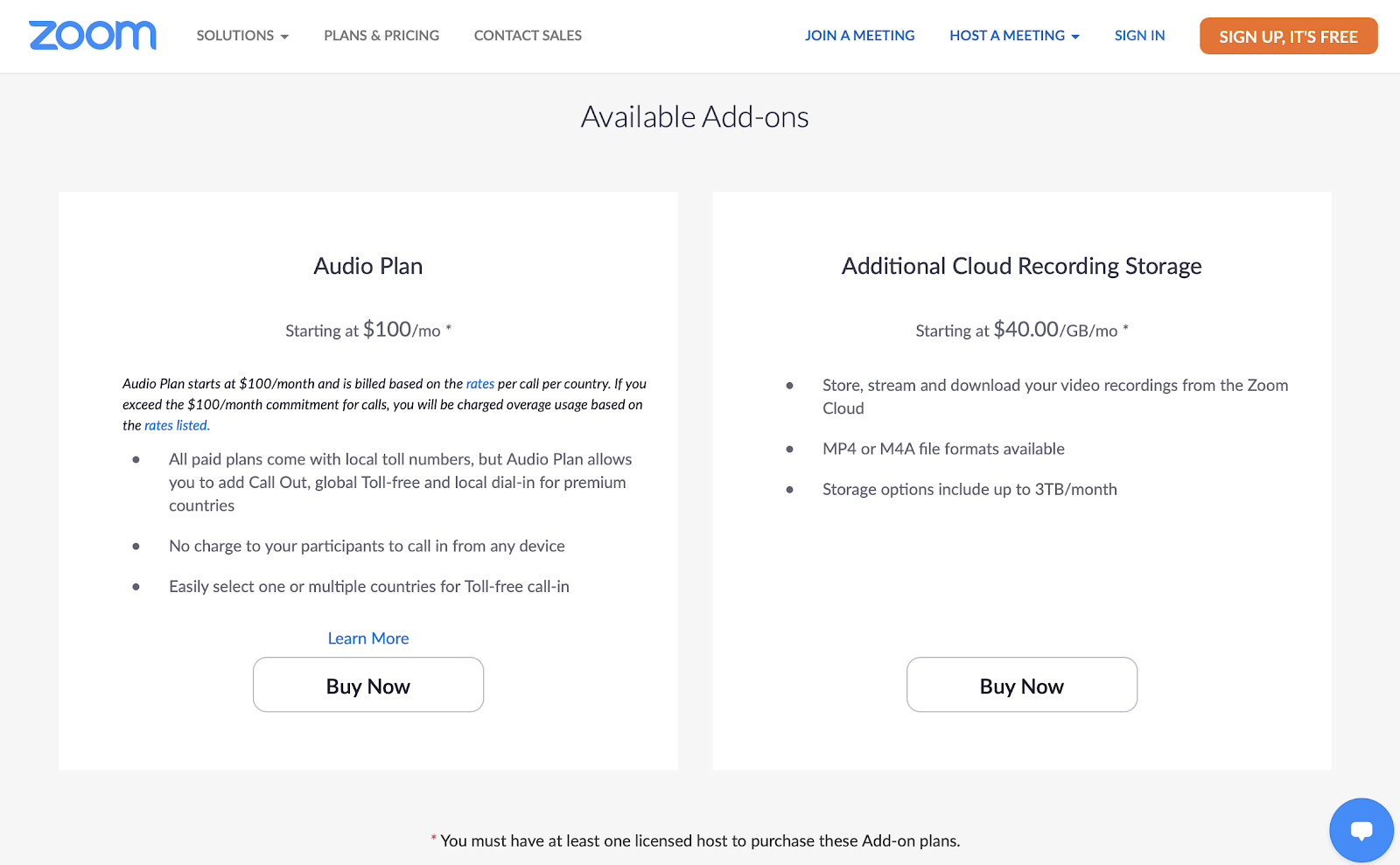
Task: Open the Contact Sales page
Action: [x=528, y=36]
